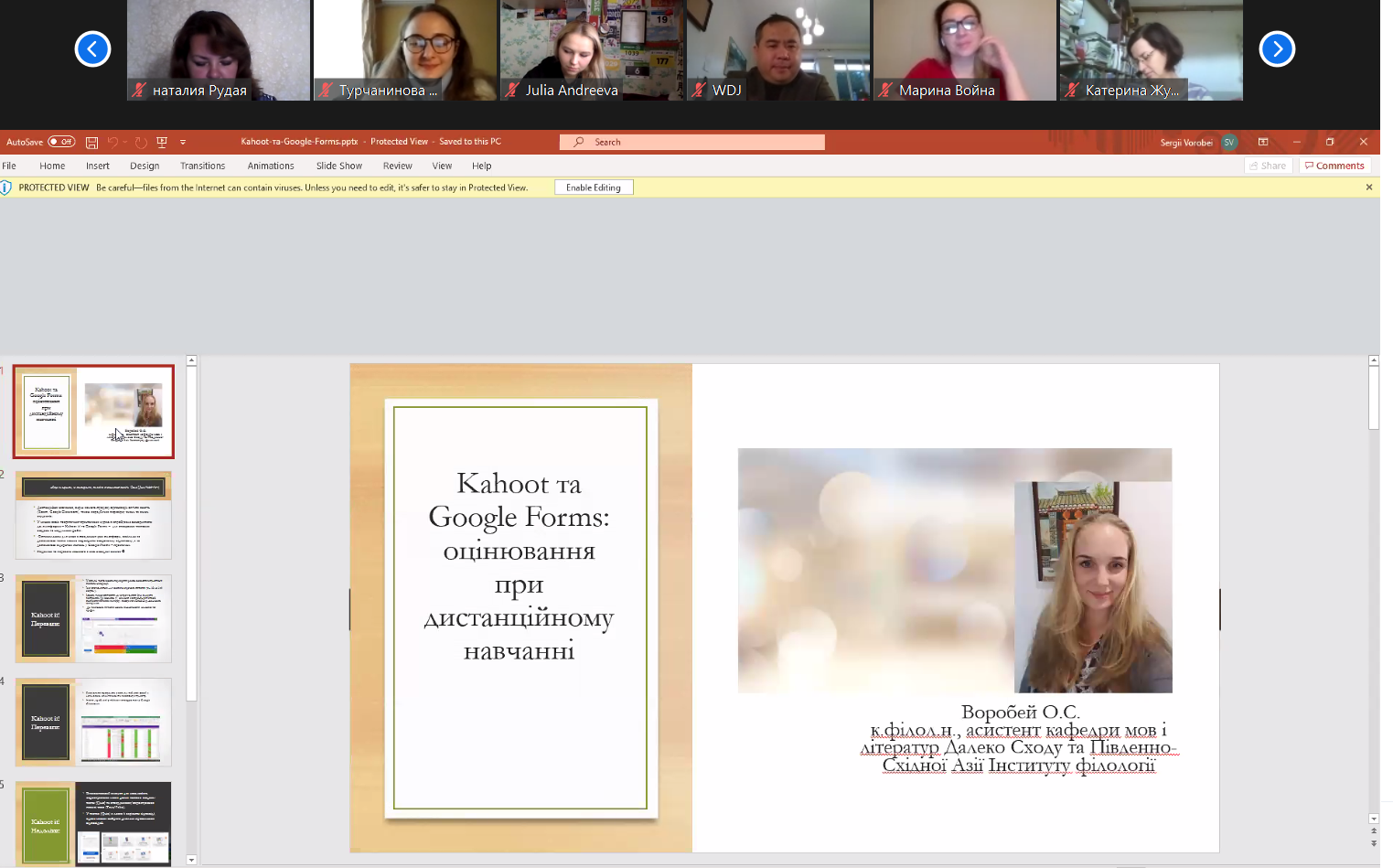The height and width of the screenshot is (868, 1393).
Task: Dismiss the Protected View message bar
Action: coord(1369,188)
